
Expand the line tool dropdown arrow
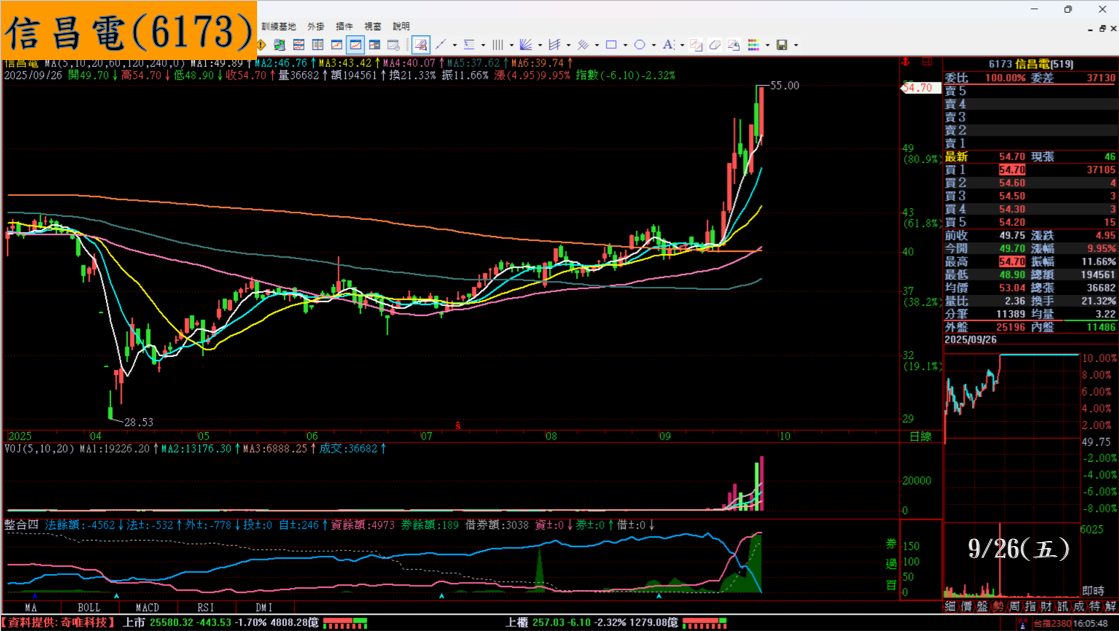[455, 45]
